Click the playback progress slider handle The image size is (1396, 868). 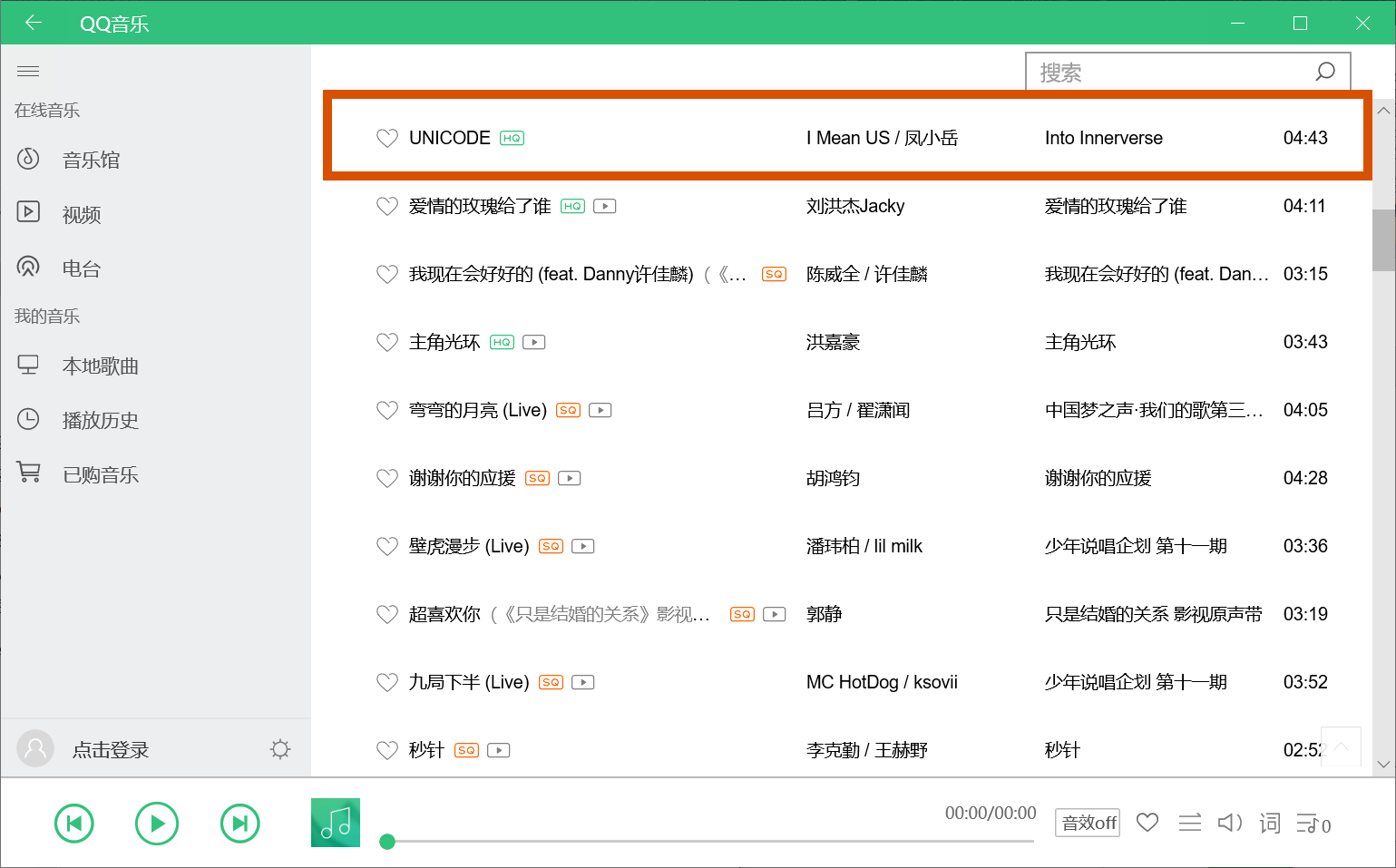click(387, 842)
